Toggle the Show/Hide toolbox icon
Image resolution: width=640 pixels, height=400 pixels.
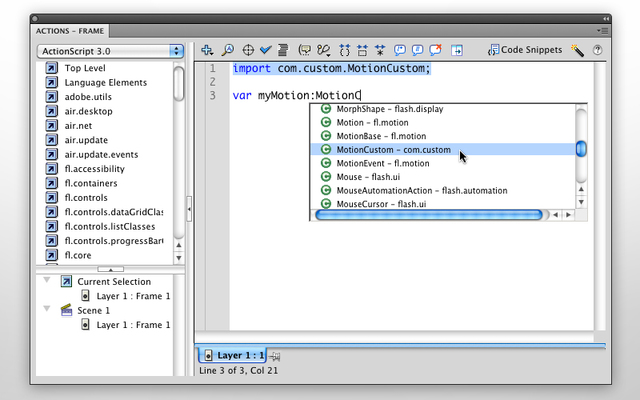tap(457, 50)
